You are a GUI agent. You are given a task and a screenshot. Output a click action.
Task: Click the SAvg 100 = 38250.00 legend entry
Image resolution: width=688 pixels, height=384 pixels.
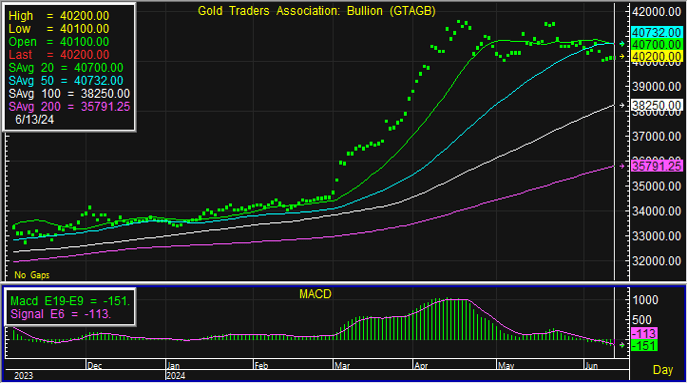click(x=69, y=94)
